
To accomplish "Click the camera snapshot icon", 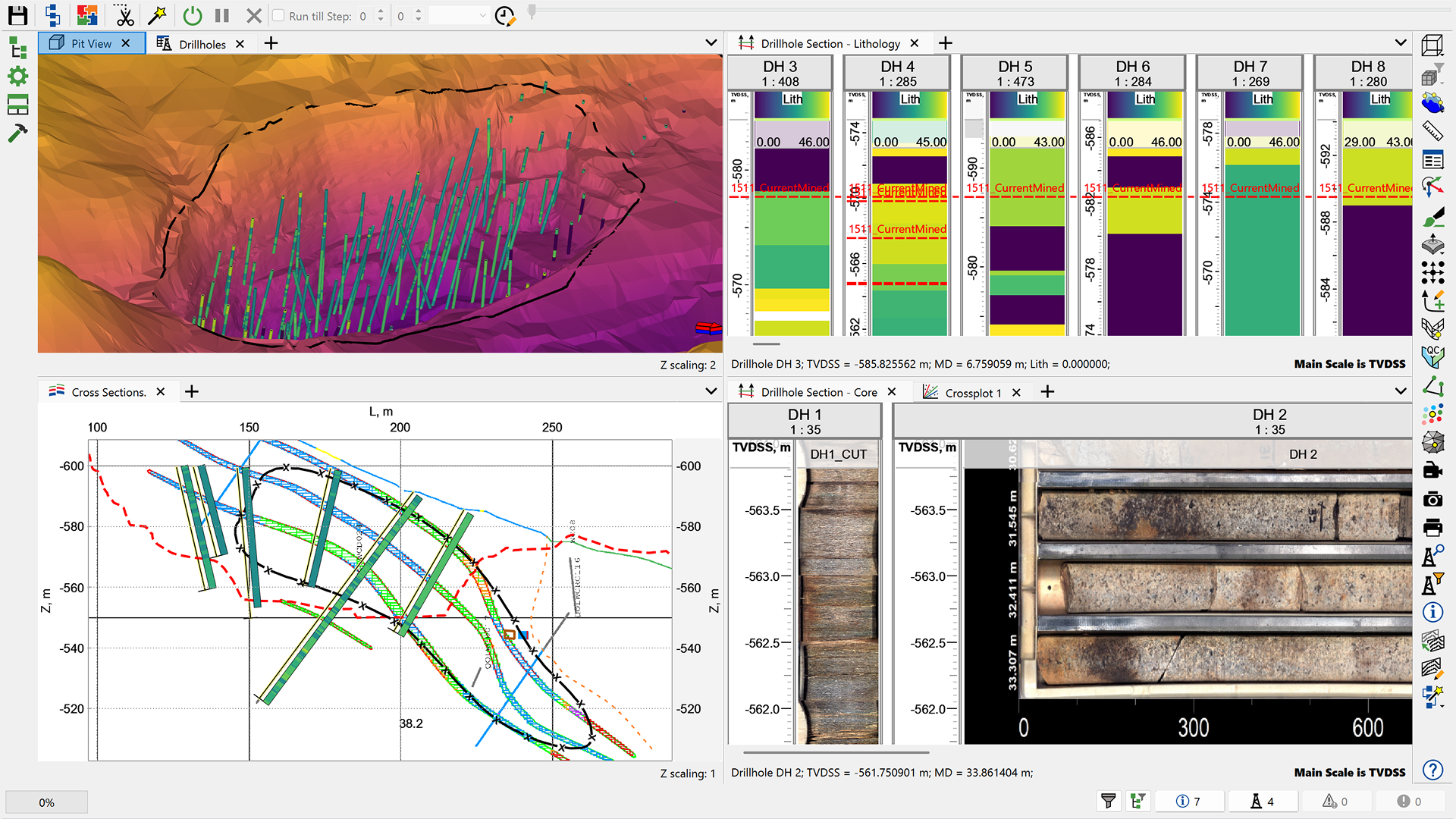I will pyautogui.click(x=1432, y=499).
